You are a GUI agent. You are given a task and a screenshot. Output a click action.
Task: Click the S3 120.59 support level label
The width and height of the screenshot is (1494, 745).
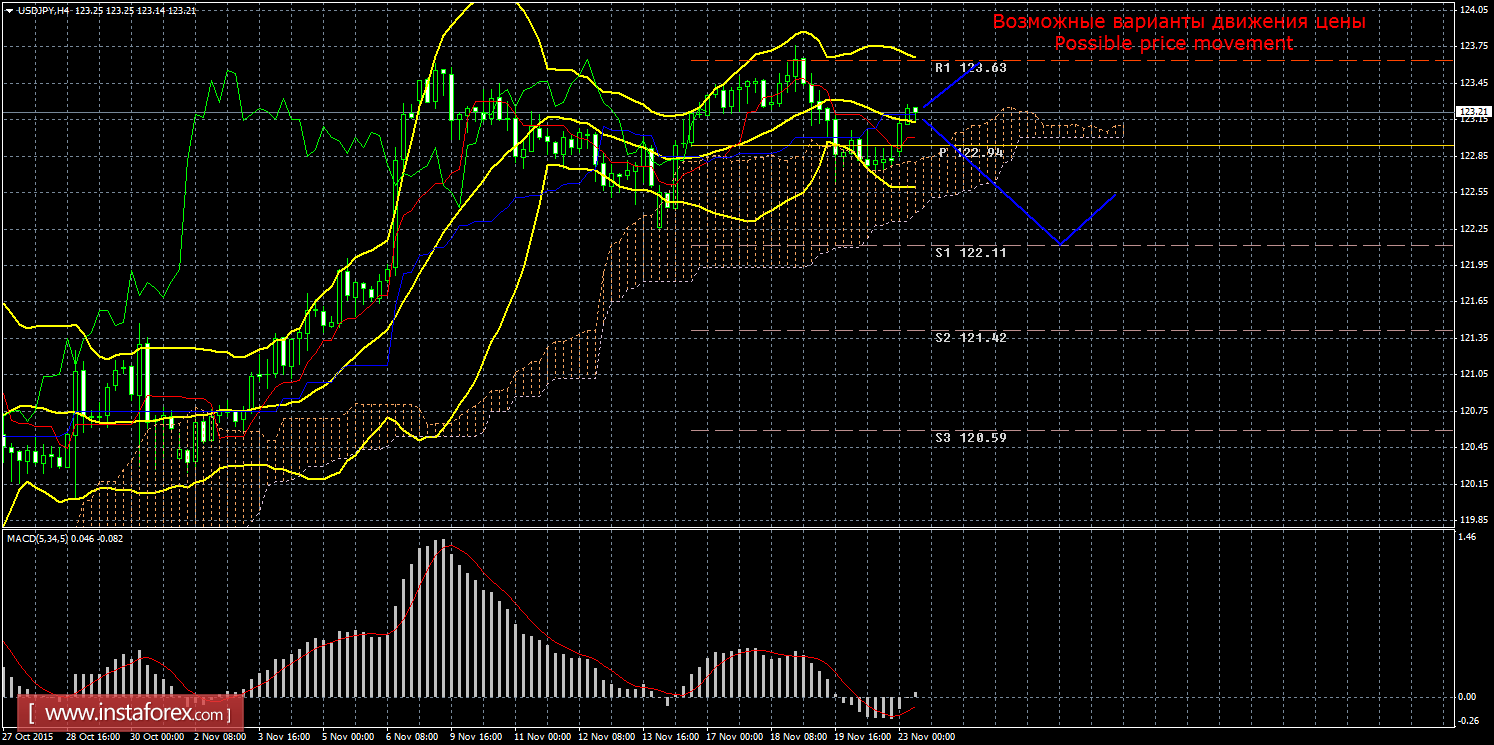coord(970,438)
